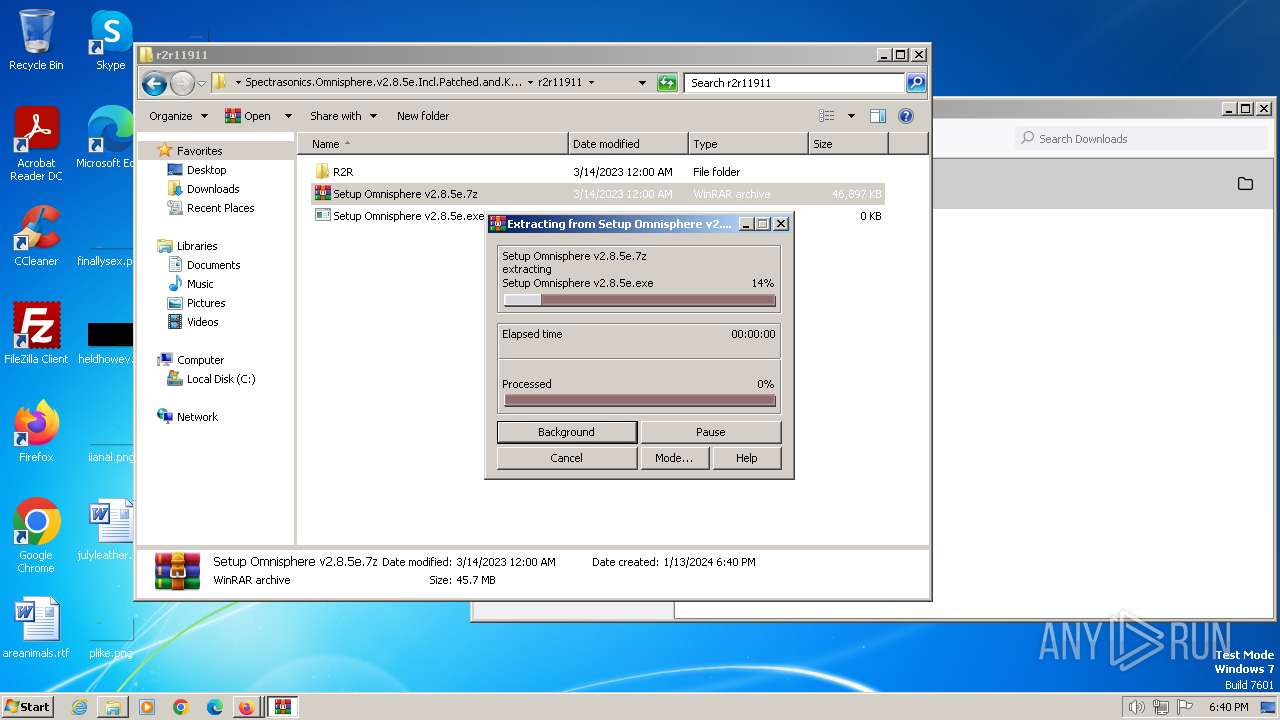Viewport: 1280px width, 720px height.
Task: Sort by the Name column header
Action: point(433,144)
